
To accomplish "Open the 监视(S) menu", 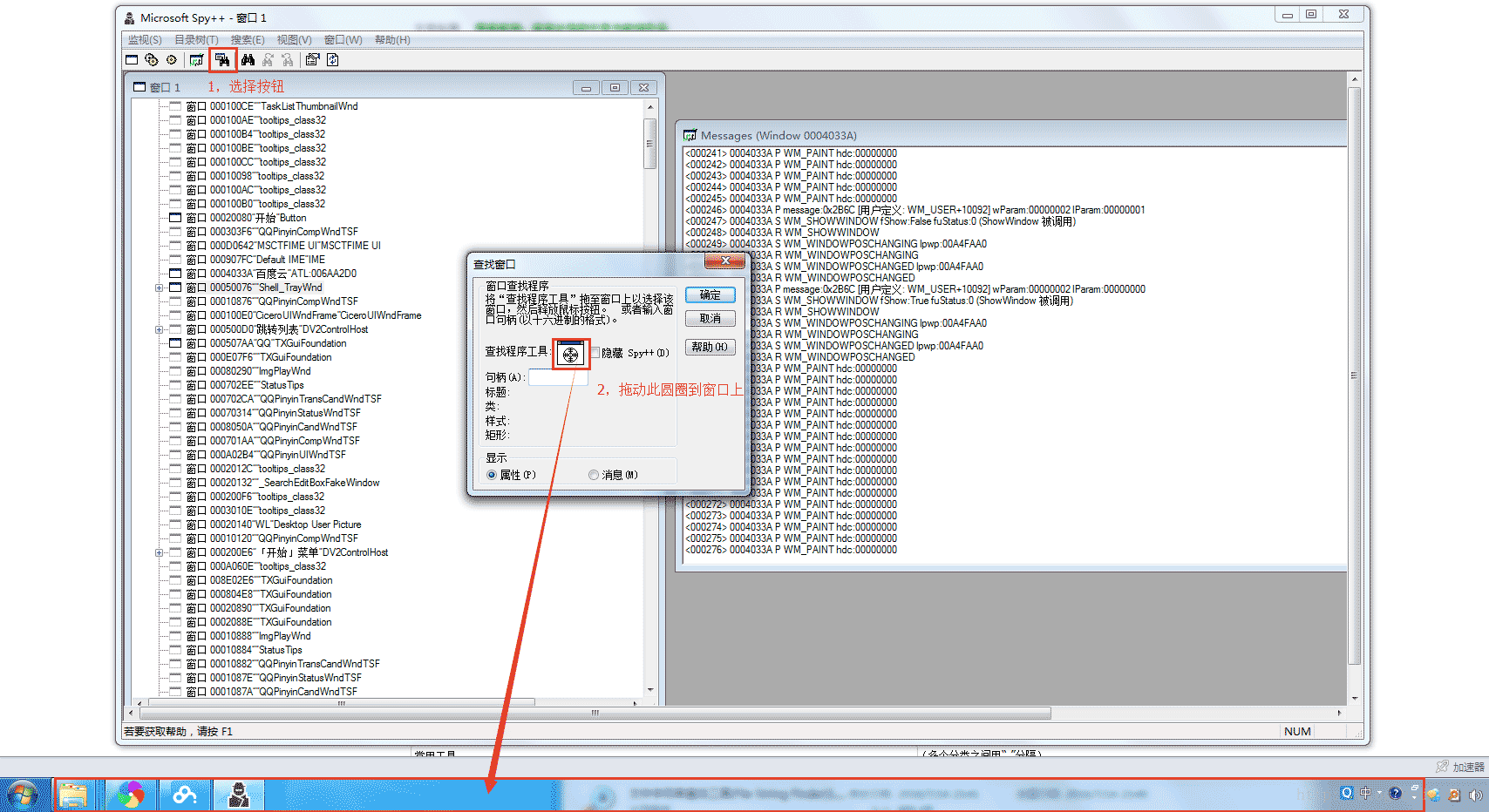I will (x=145, y=40).
